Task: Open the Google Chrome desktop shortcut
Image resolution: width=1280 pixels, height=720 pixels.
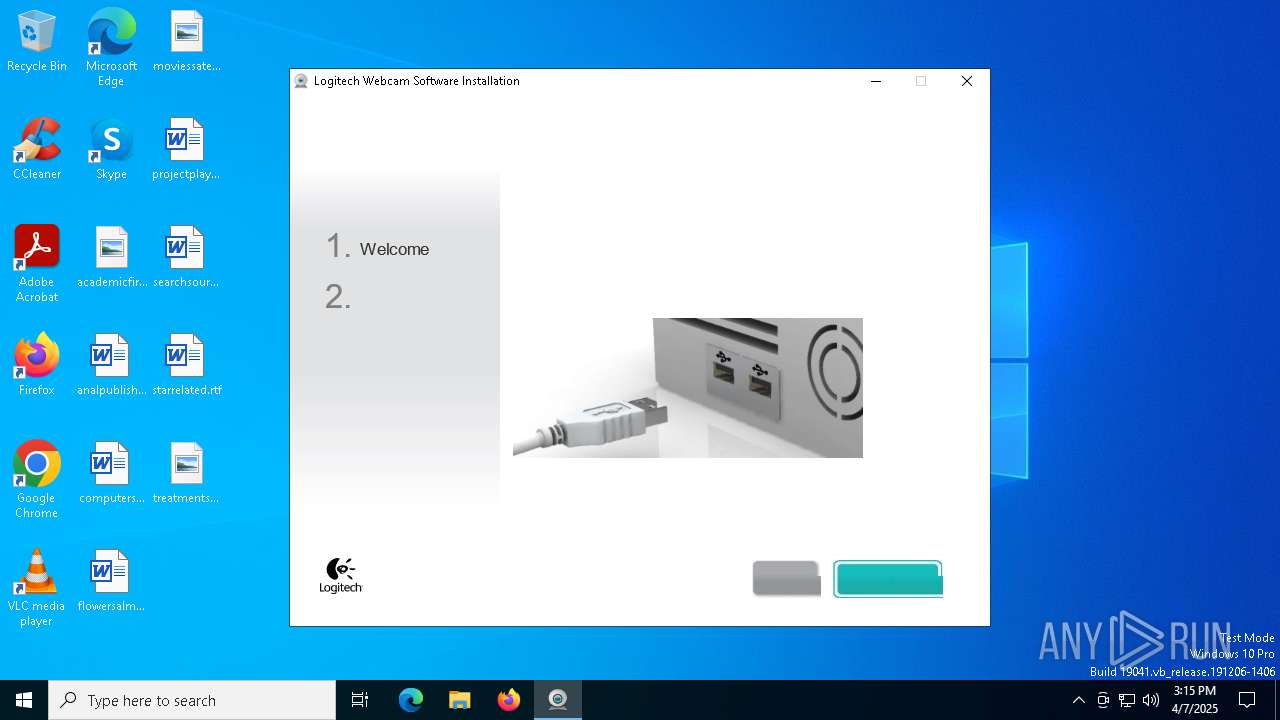Action: point(37,480)
